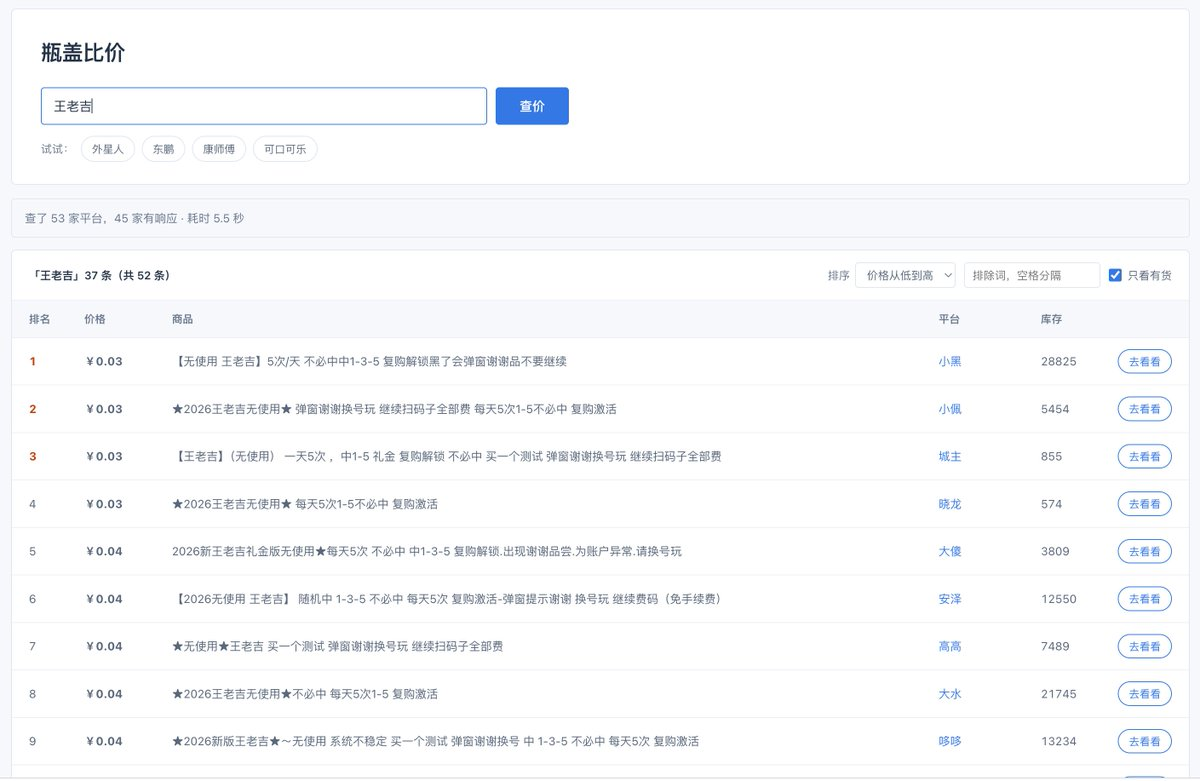This screenshot has height=781, width=1200.
Task: Click 去看看 for the 大傻 row
Action: point(1144,552)
